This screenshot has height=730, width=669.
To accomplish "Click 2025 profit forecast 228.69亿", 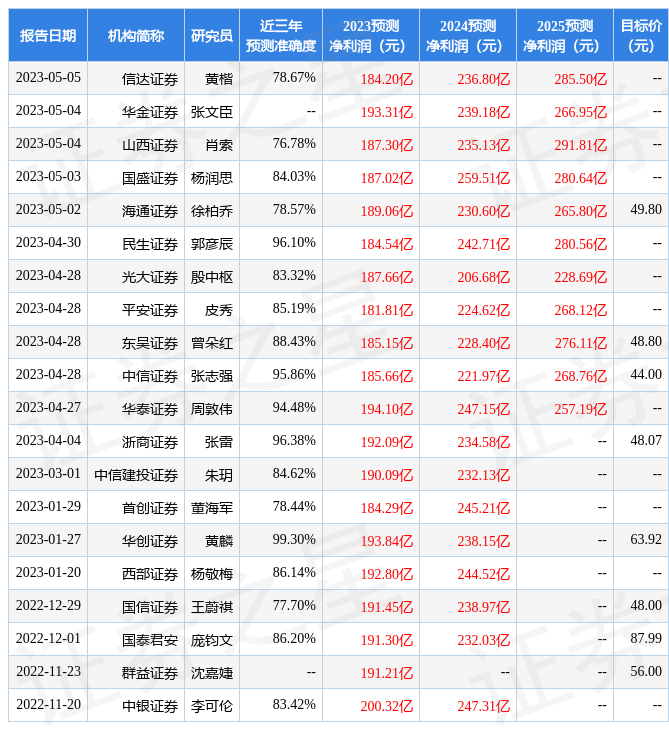I will click(581, 277).
